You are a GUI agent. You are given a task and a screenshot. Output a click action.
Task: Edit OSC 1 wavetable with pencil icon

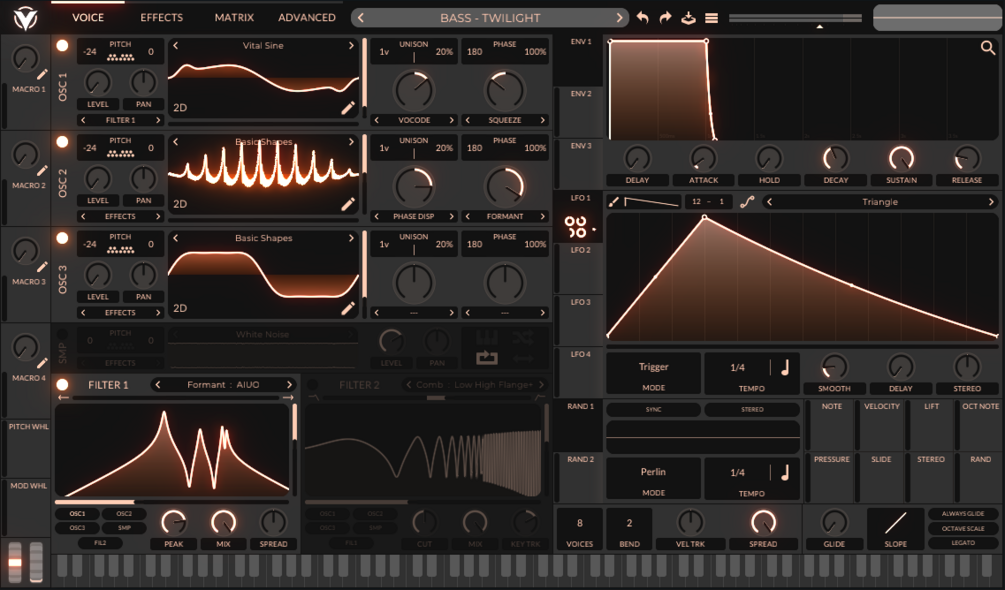(x=348, y=108)
